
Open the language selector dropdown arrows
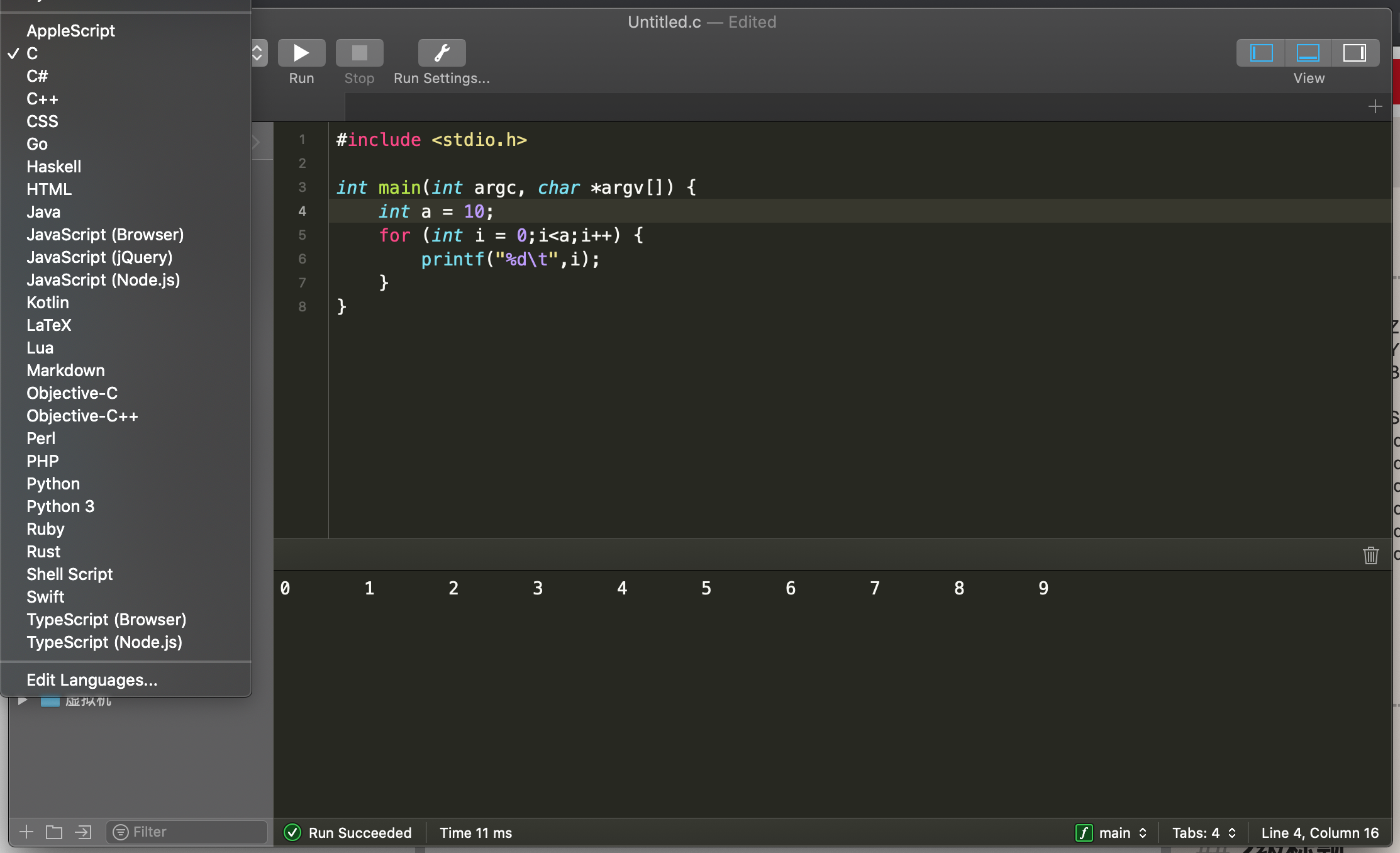coord(258,53)
